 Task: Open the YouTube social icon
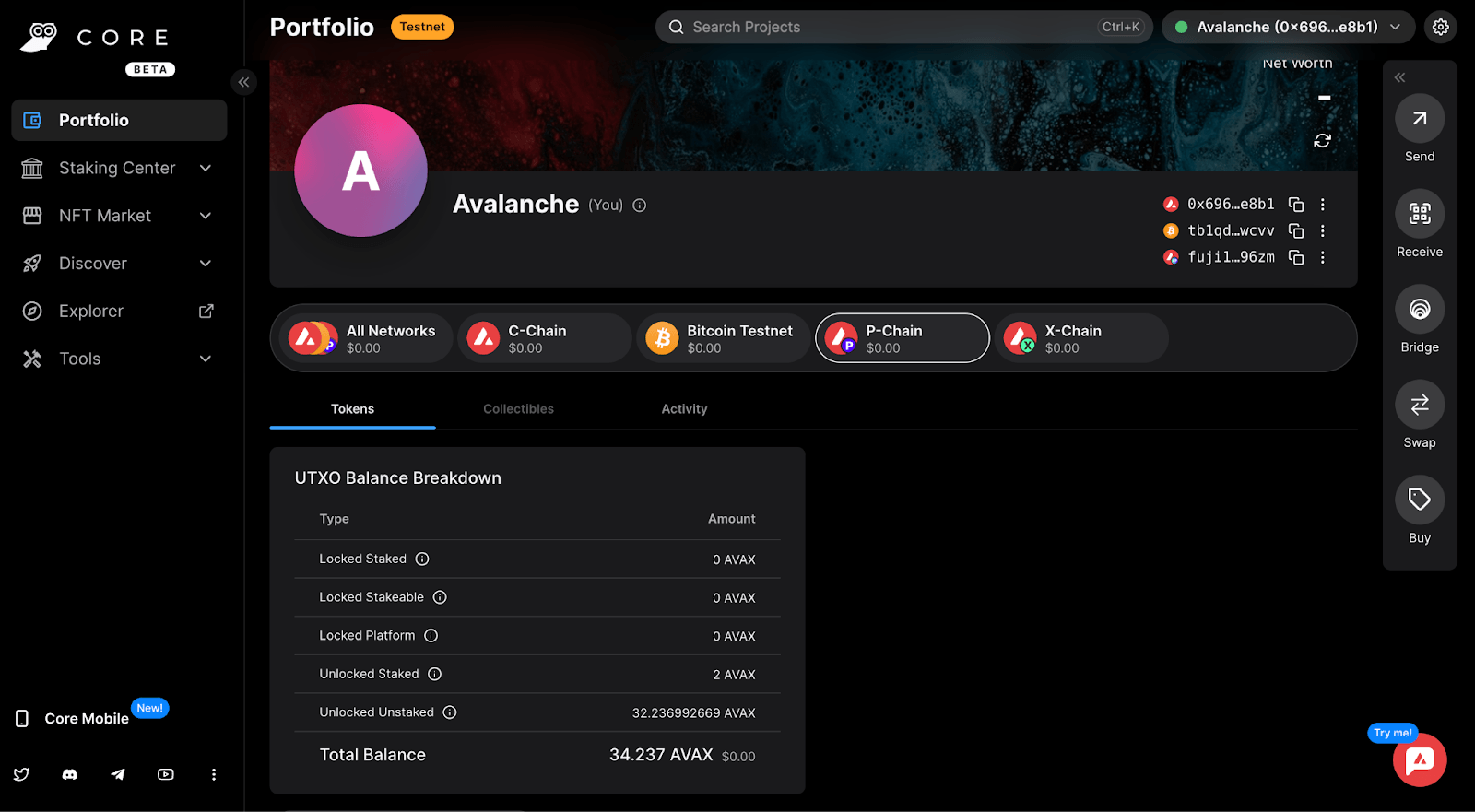166,774
